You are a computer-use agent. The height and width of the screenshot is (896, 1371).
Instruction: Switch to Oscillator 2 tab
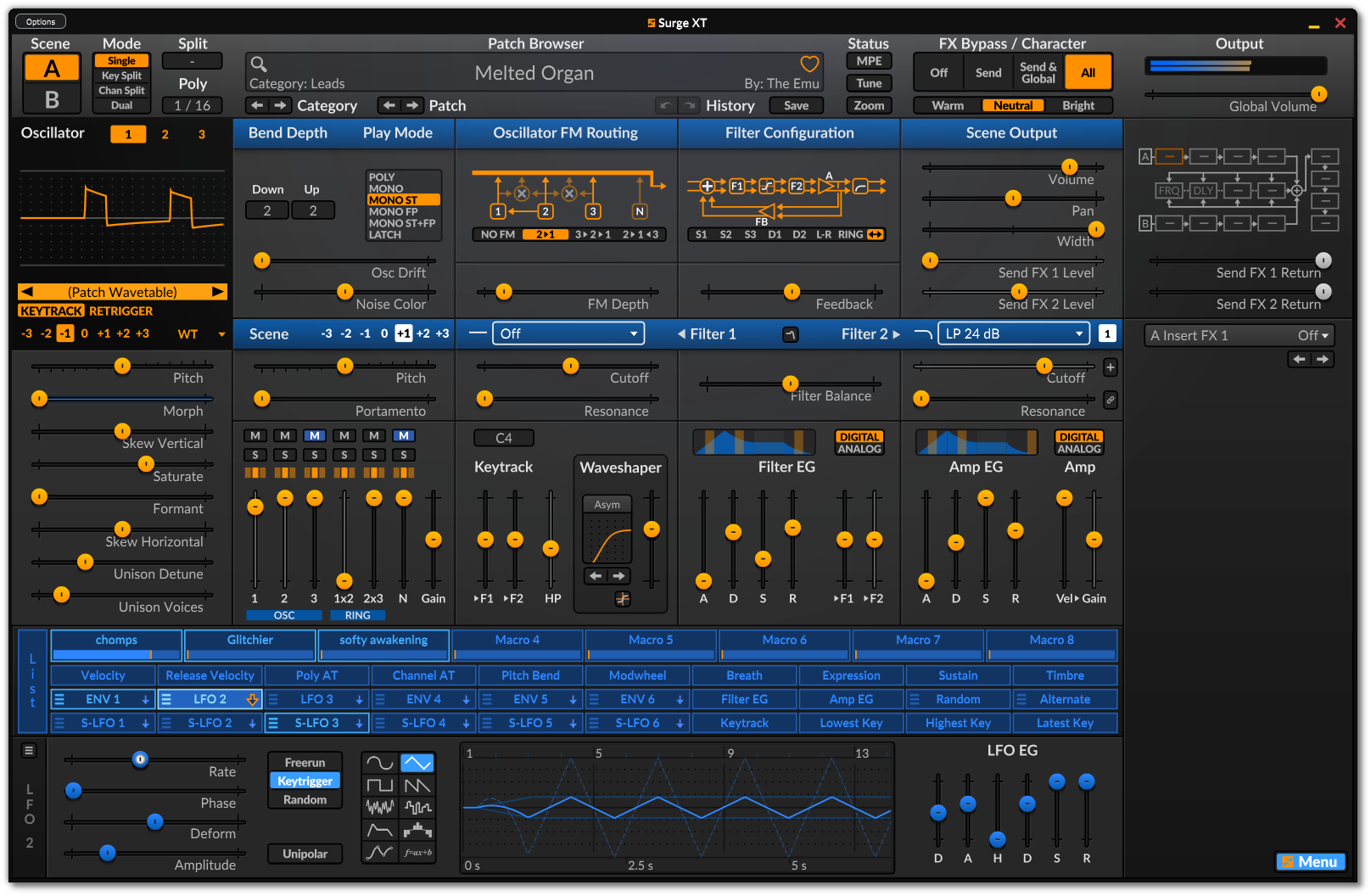165,134
